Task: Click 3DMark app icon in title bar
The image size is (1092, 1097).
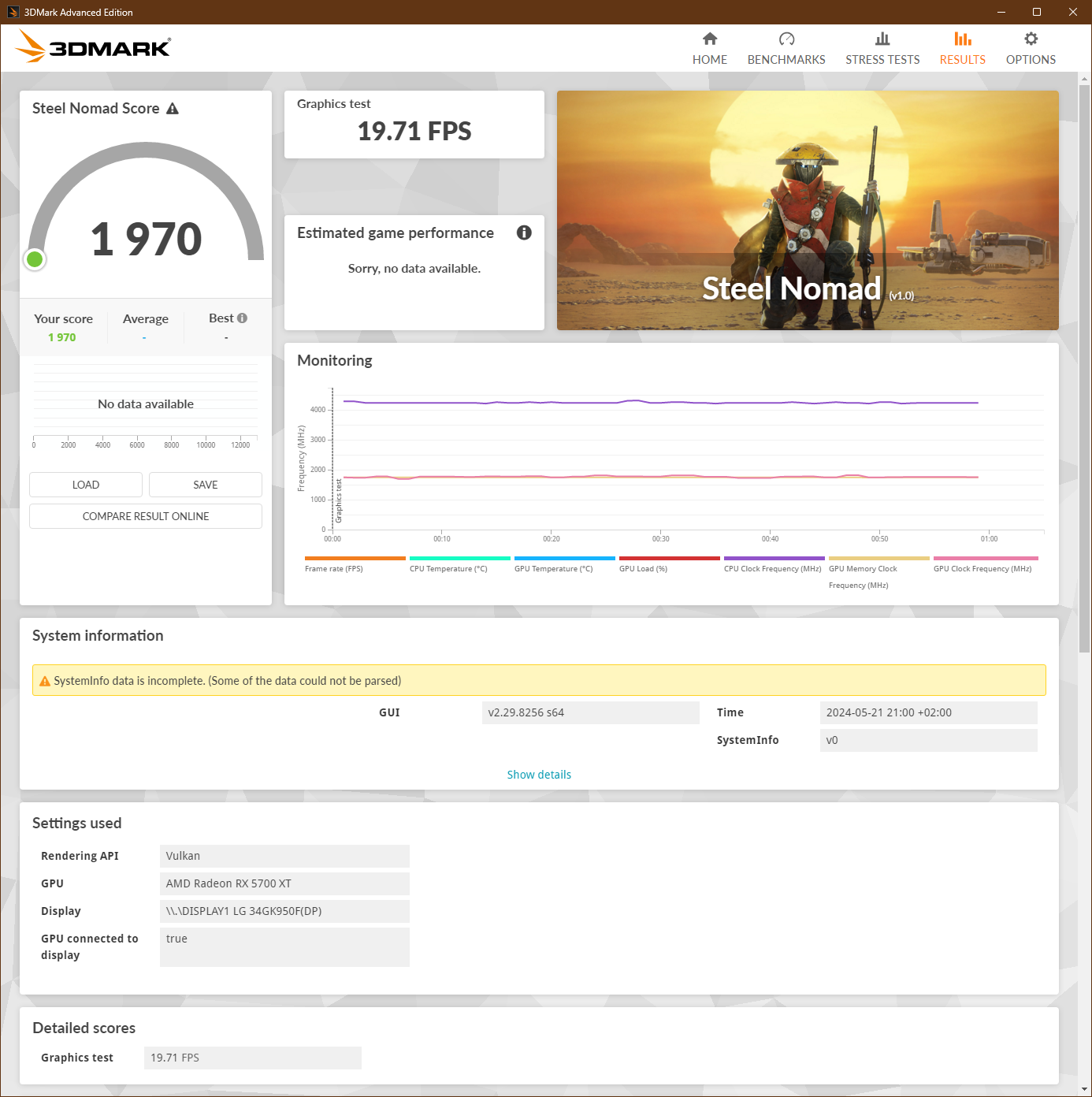Action: [13, 12]
